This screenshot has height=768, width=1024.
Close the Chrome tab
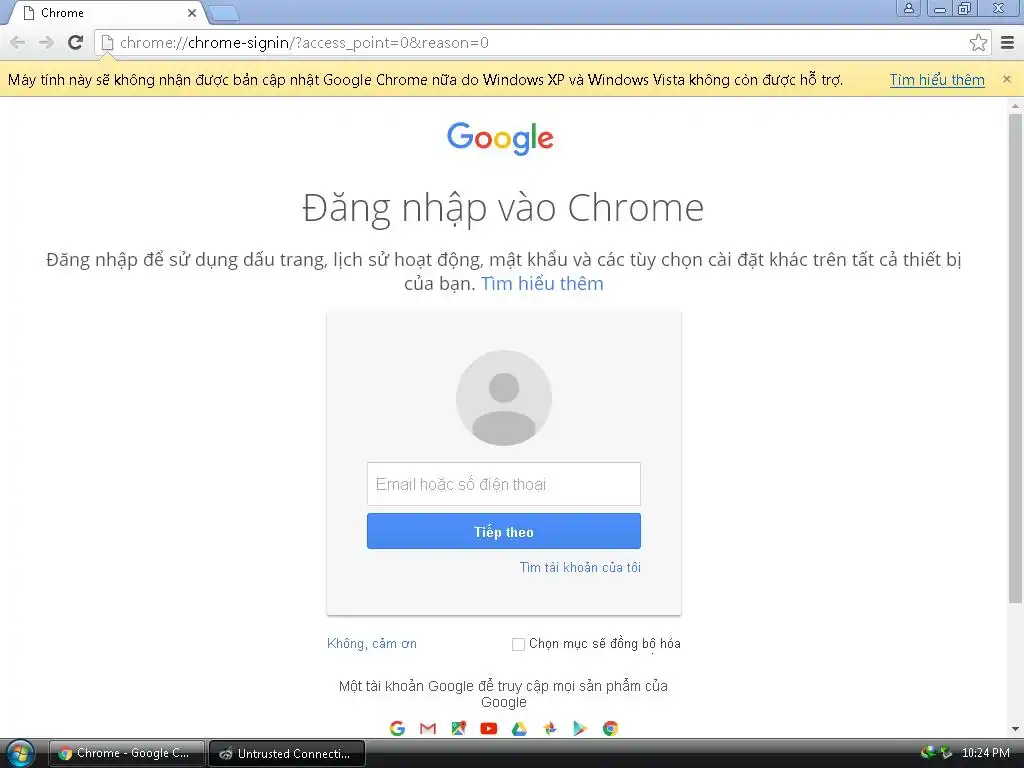click(191, 12)
